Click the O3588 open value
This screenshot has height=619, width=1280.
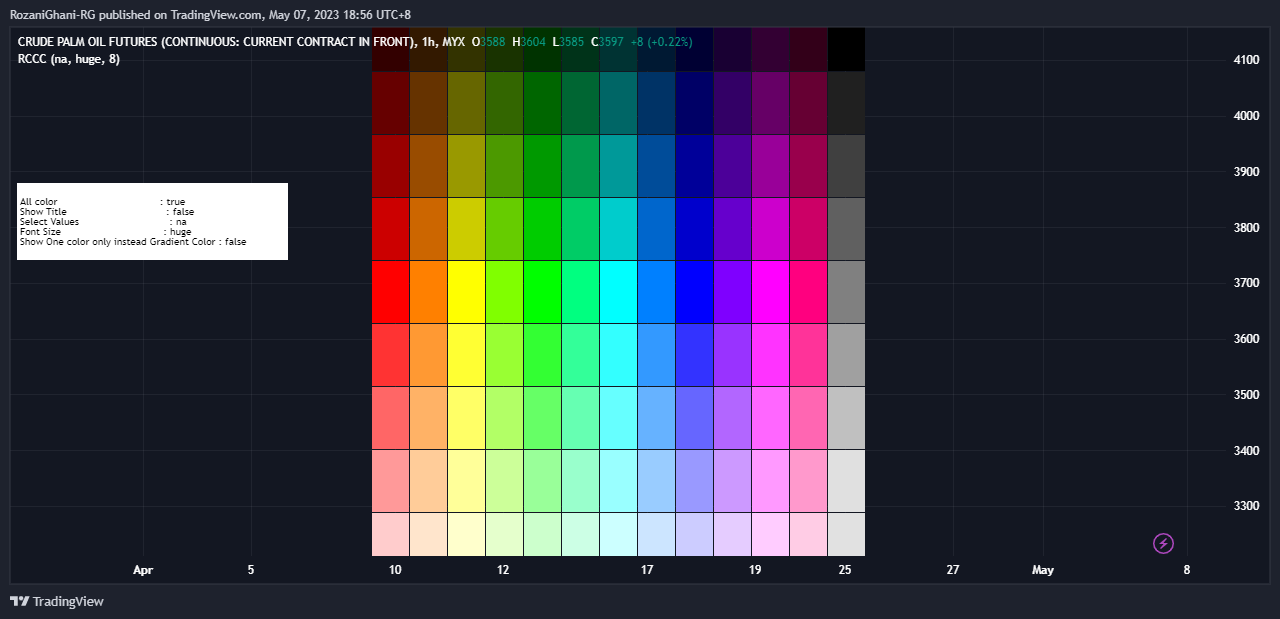(488, 42)
